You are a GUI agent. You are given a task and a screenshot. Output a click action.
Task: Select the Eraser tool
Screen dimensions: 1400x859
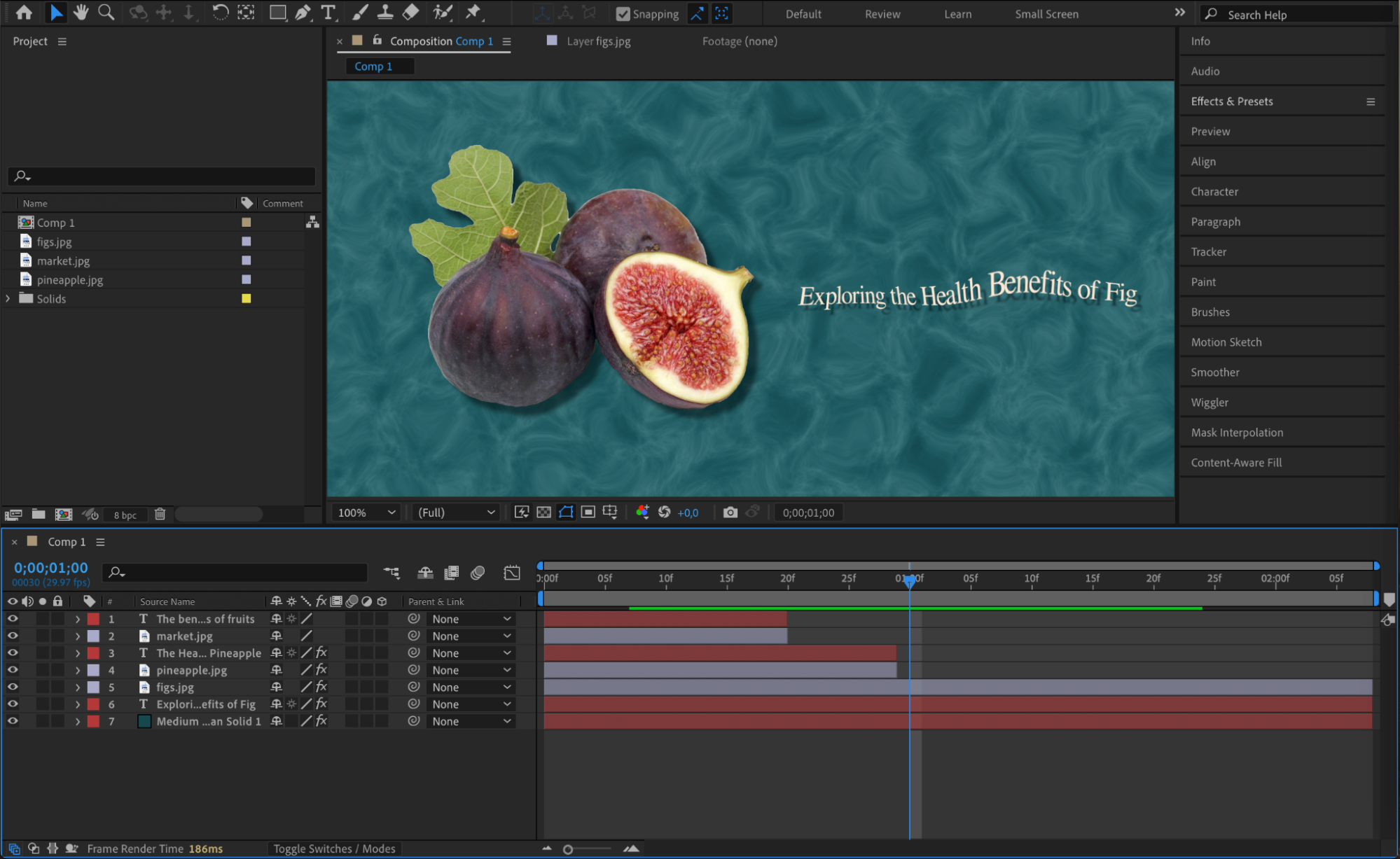(411, 13)
